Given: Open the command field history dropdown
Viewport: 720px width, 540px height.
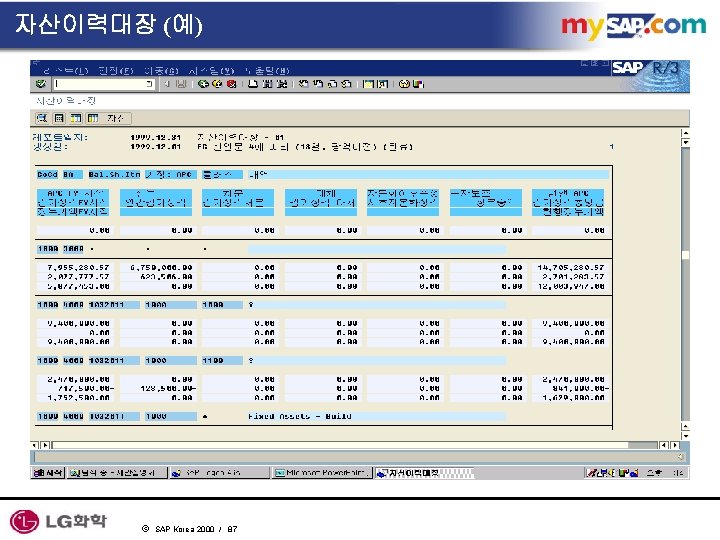Looking at the screenshot, I should pyautogui.click(x=149, y=84).
